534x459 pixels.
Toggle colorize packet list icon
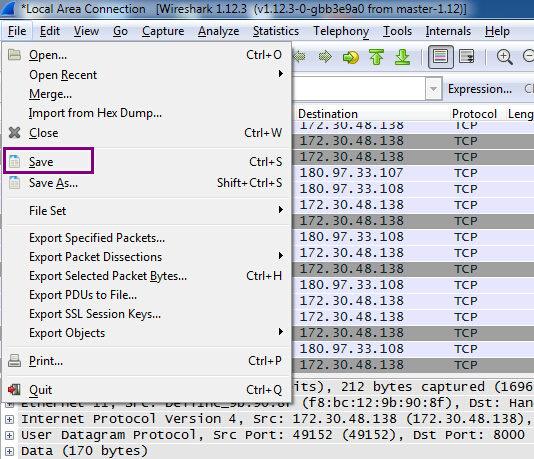[x=440, y=57]
